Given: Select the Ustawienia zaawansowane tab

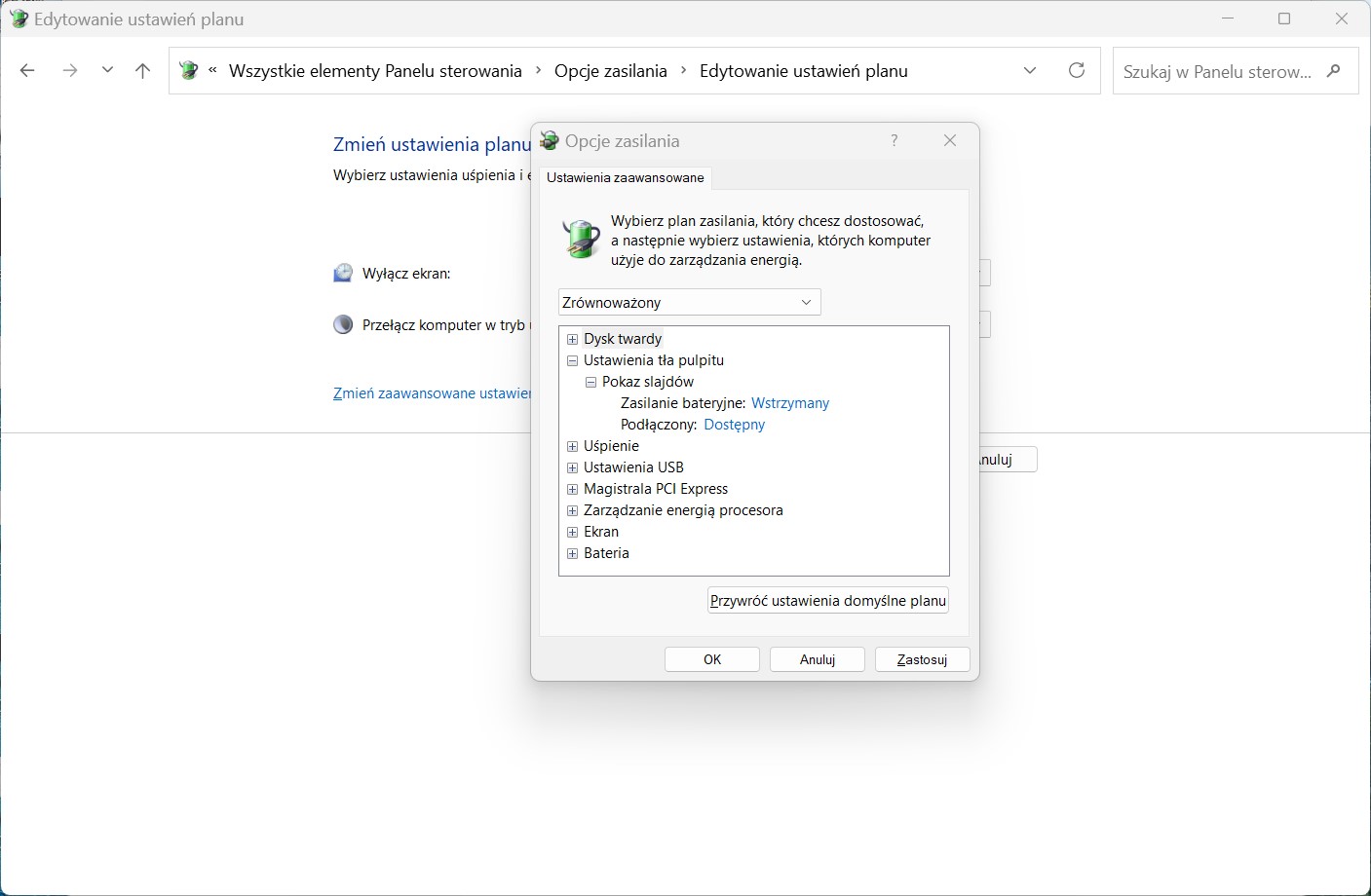Looking at the screenshot, I should click(x=626, y=177).
